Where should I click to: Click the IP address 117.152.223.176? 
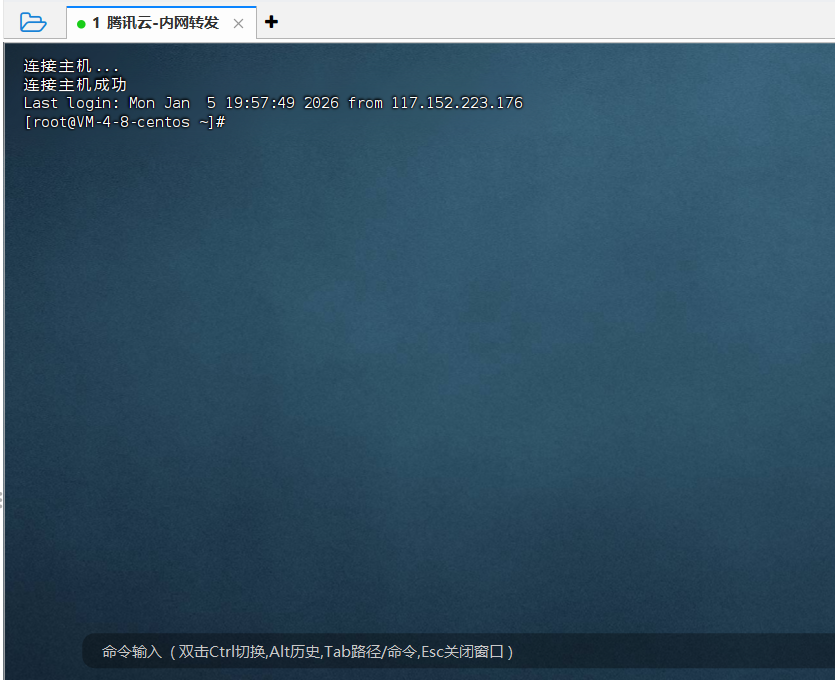click(456, 103)
